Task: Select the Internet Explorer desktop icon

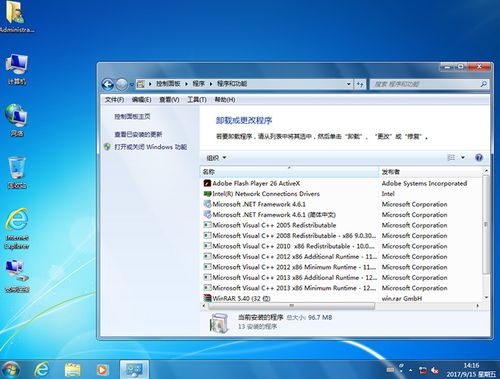Action: (17, 229)
